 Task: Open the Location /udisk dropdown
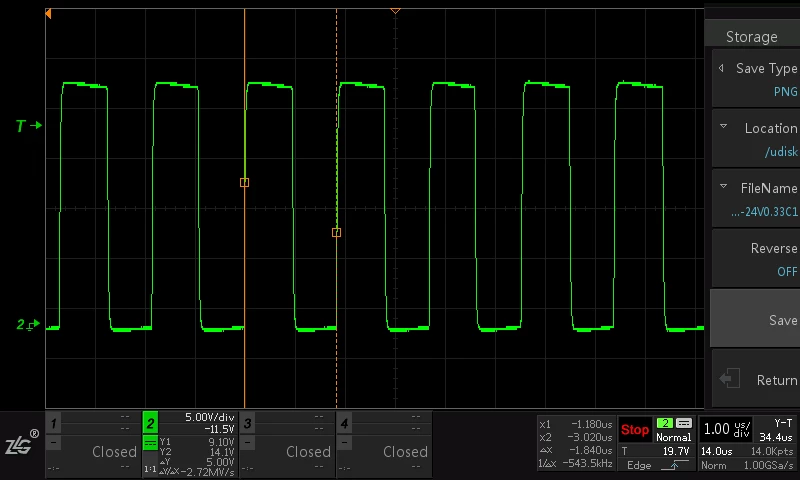coord(756,139)
